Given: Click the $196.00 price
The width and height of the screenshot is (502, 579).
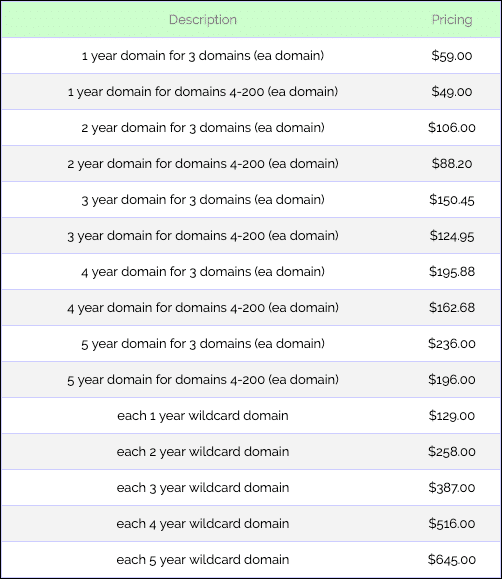Looking at the screenshot, I should pos(452,380).
